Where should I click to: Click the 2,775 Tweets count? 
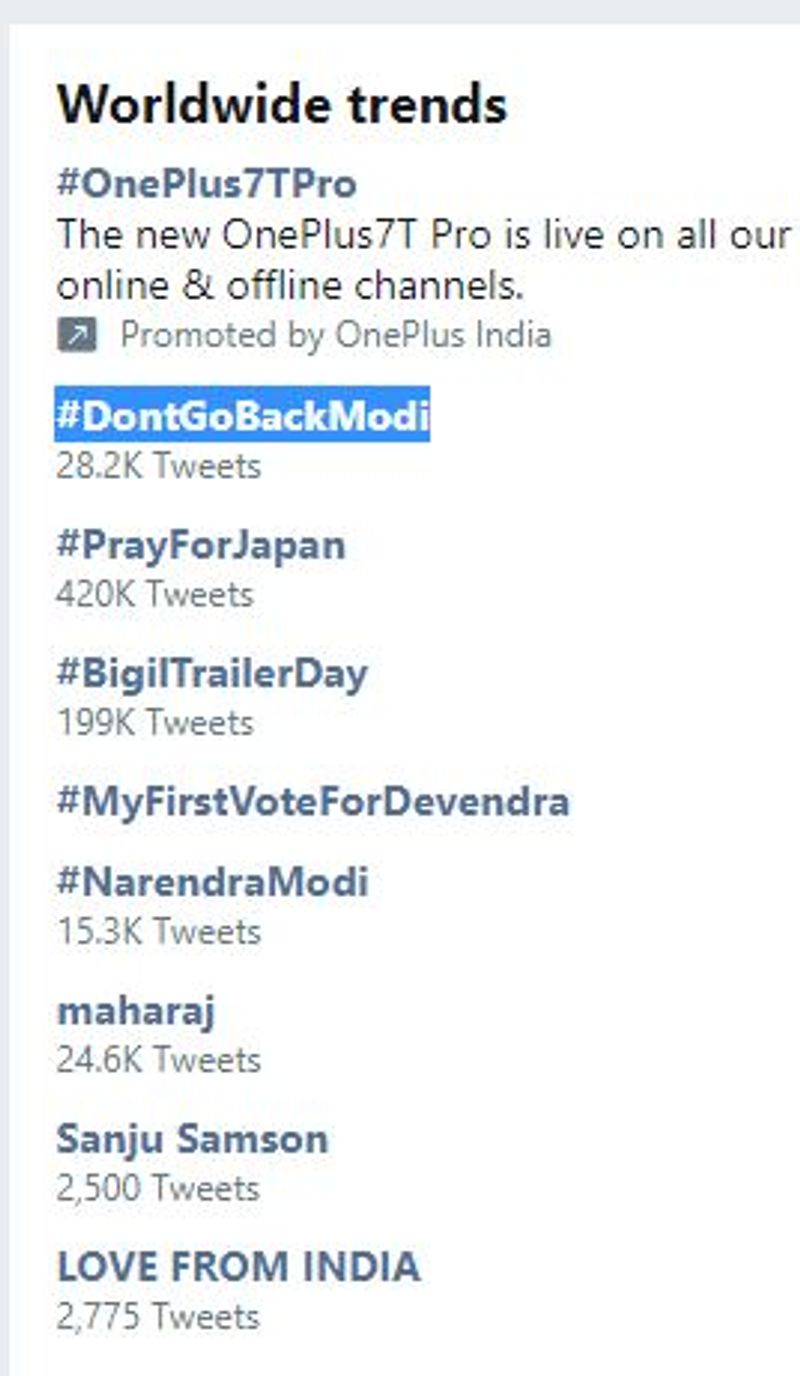[158, 1317]
